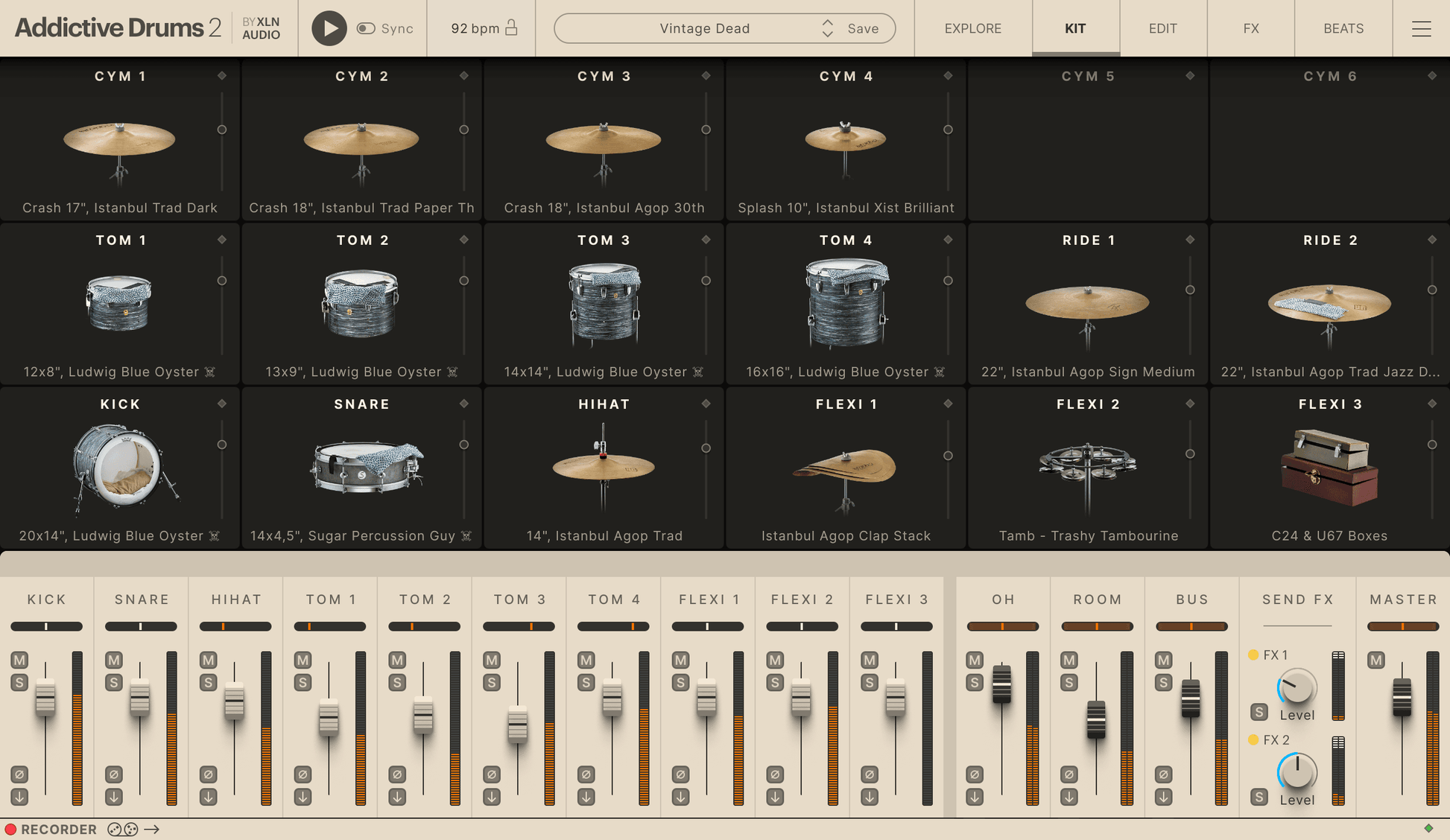
Task: Click the diamond icon on the RIDE 1 pad
Action: point(1190,240)
